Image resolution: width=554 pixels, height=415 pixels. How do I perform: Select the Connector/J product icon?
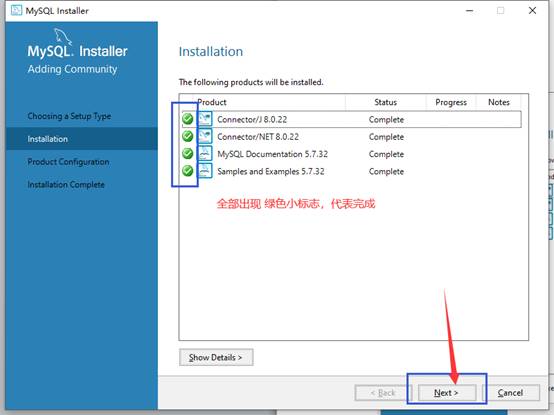tap(205, 119)
